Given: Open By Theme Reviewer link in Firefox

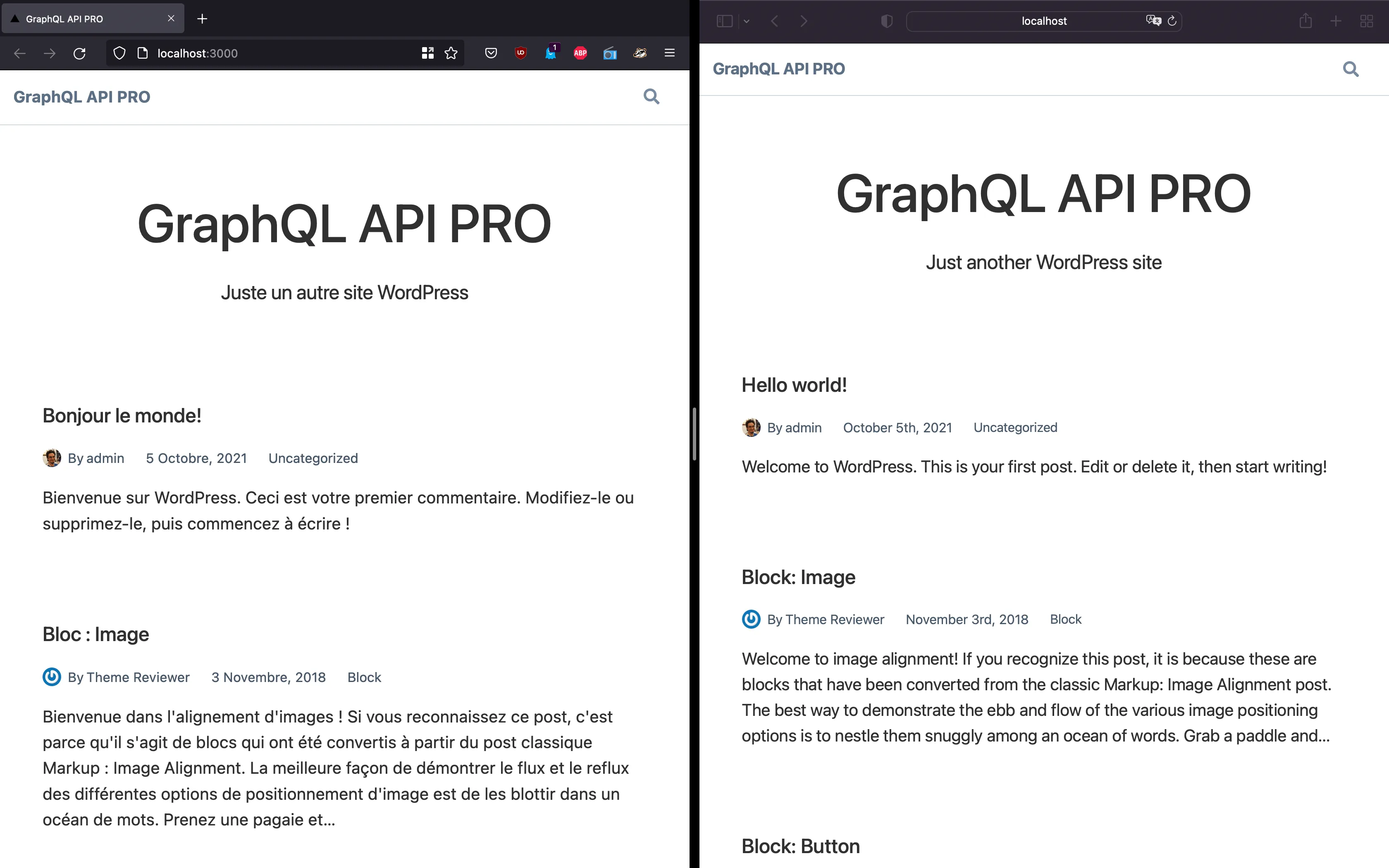Looking at the screenshot, I should tap(129, 677).
